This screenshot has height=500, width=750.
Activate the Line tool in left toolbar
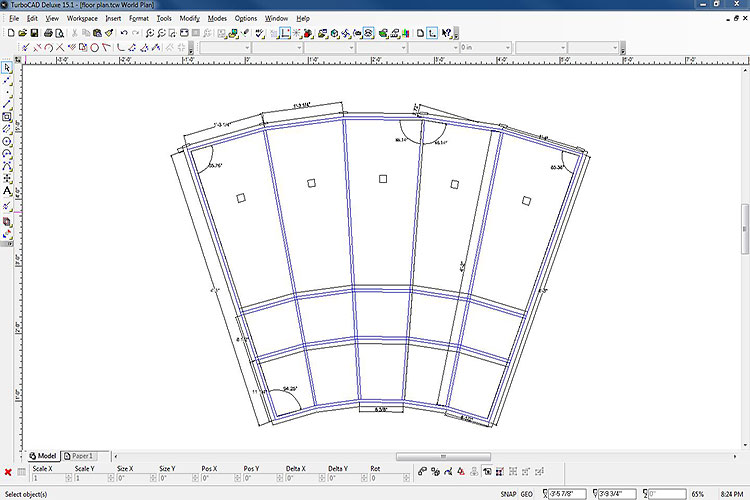pyautogui.click(x=7, y=104)
